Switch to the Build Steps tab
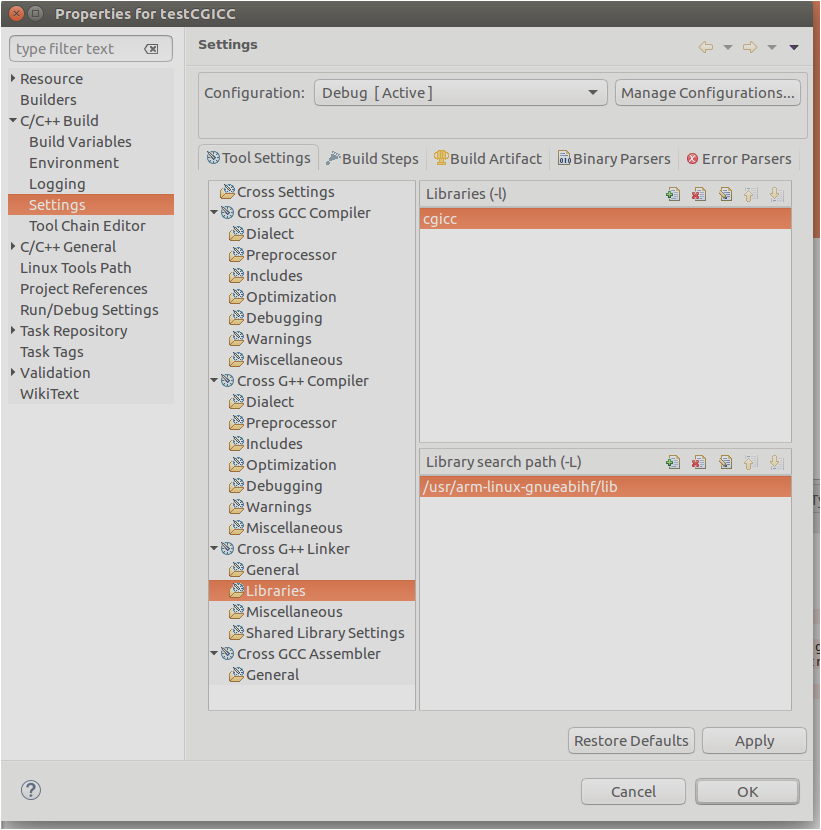821x830 pixels. (372, 158)
